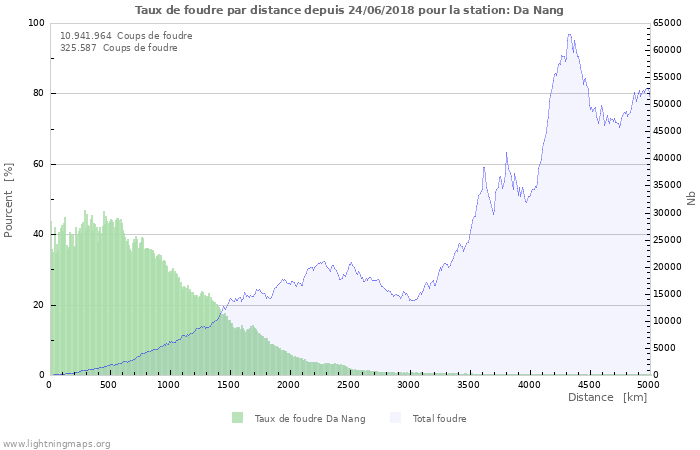The height and width of the screenshot is (450, 700).
Task: Click the '325.587 Coups de foudre' text
Action: click(119, 47)
